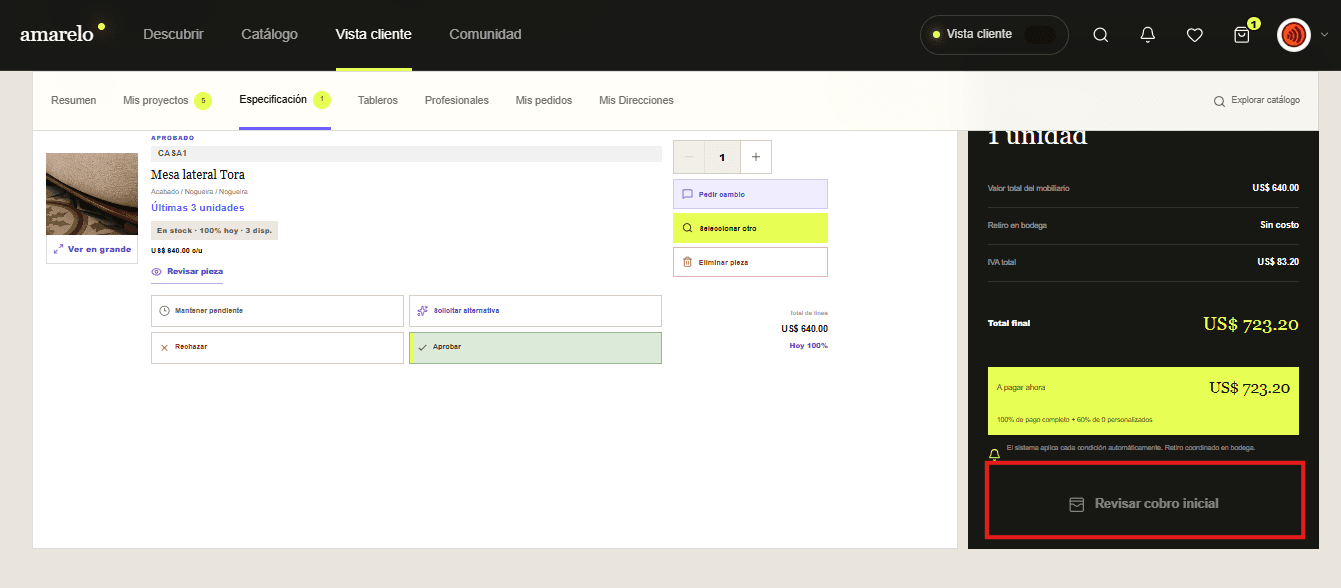
Task: Switch to the Mis Direcciones tab
Action: pos(636,100)
